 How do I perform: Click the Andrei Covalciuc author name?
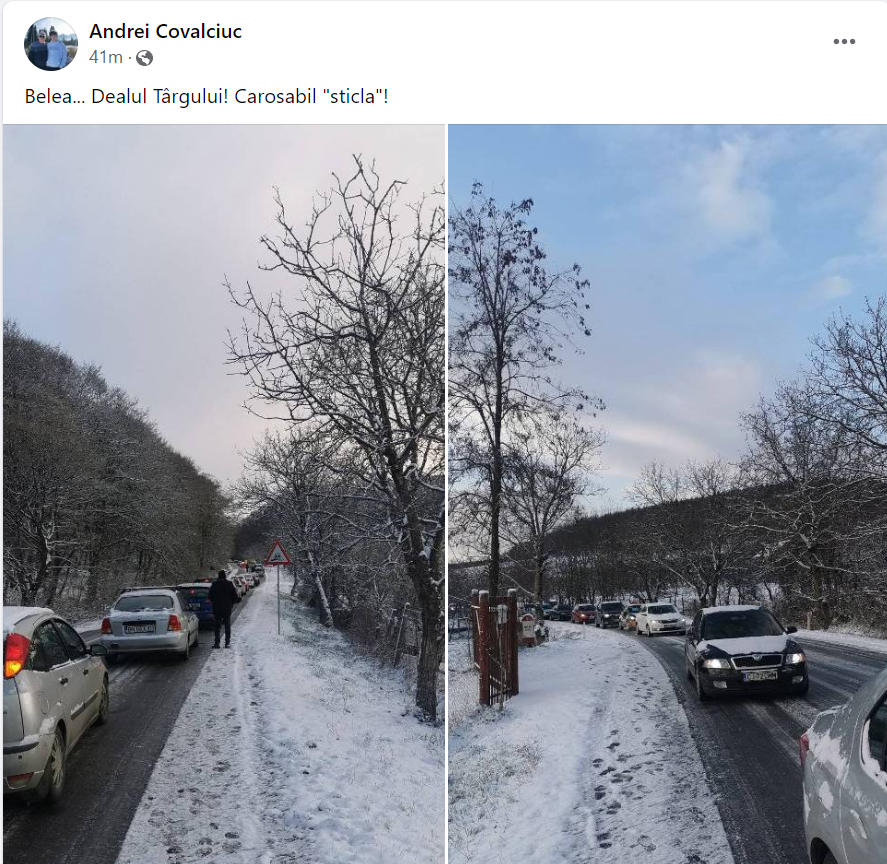click(165, 31)
